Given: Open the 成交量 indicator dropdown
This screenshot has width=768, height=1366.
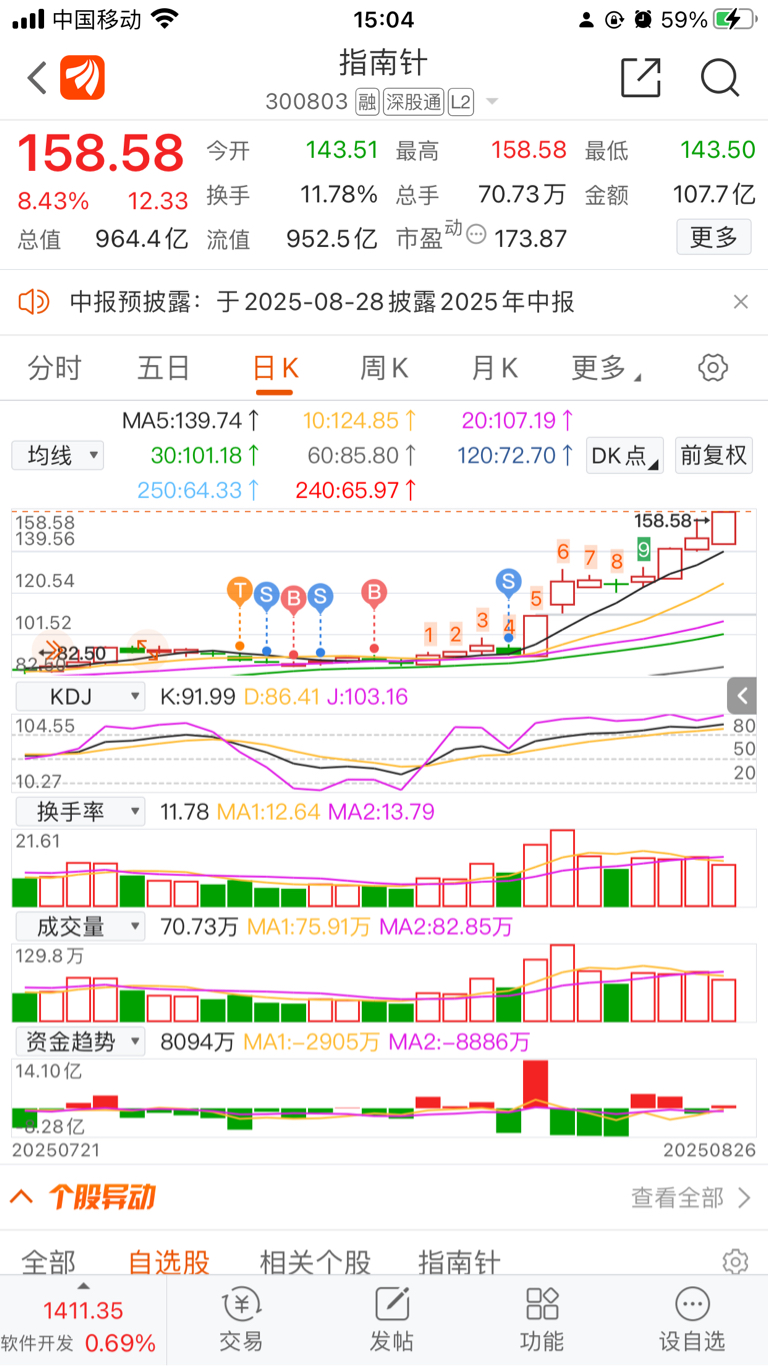Looking at the screenshot, I should click(80, 927).
